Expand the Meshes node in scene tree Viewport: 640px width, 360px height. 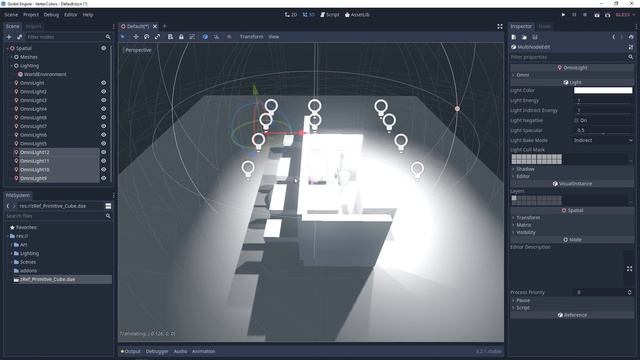pos(11,57)
